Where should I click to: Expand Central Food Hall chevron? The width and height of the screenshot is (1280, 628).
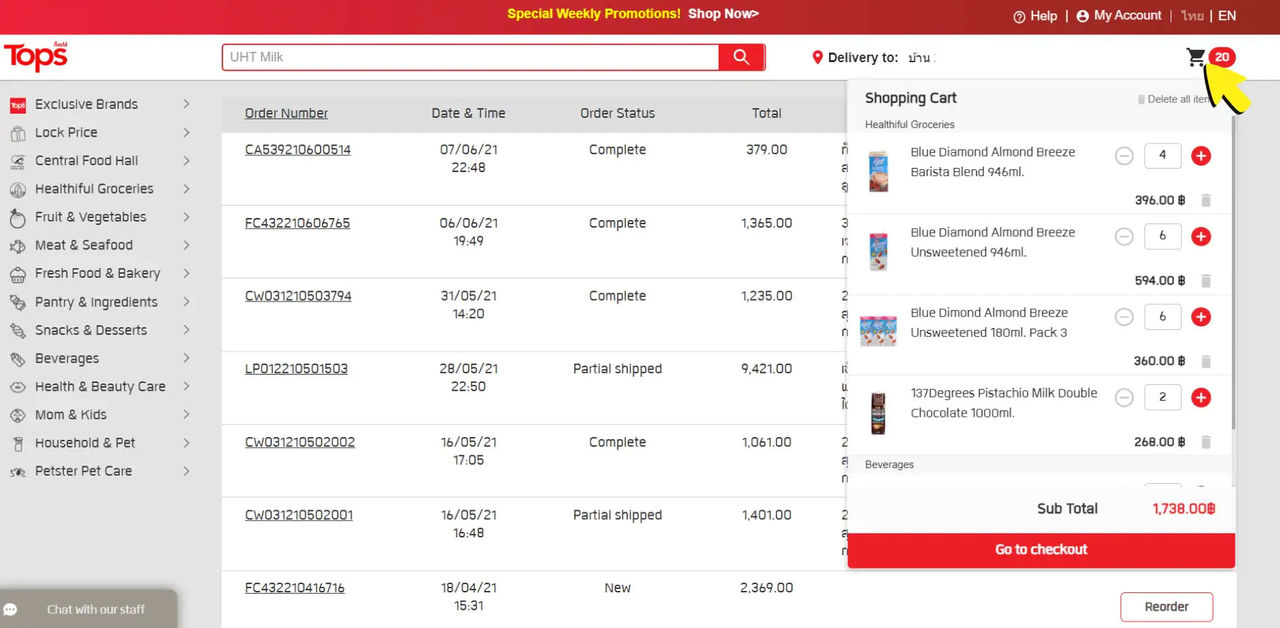coord(187,160)
